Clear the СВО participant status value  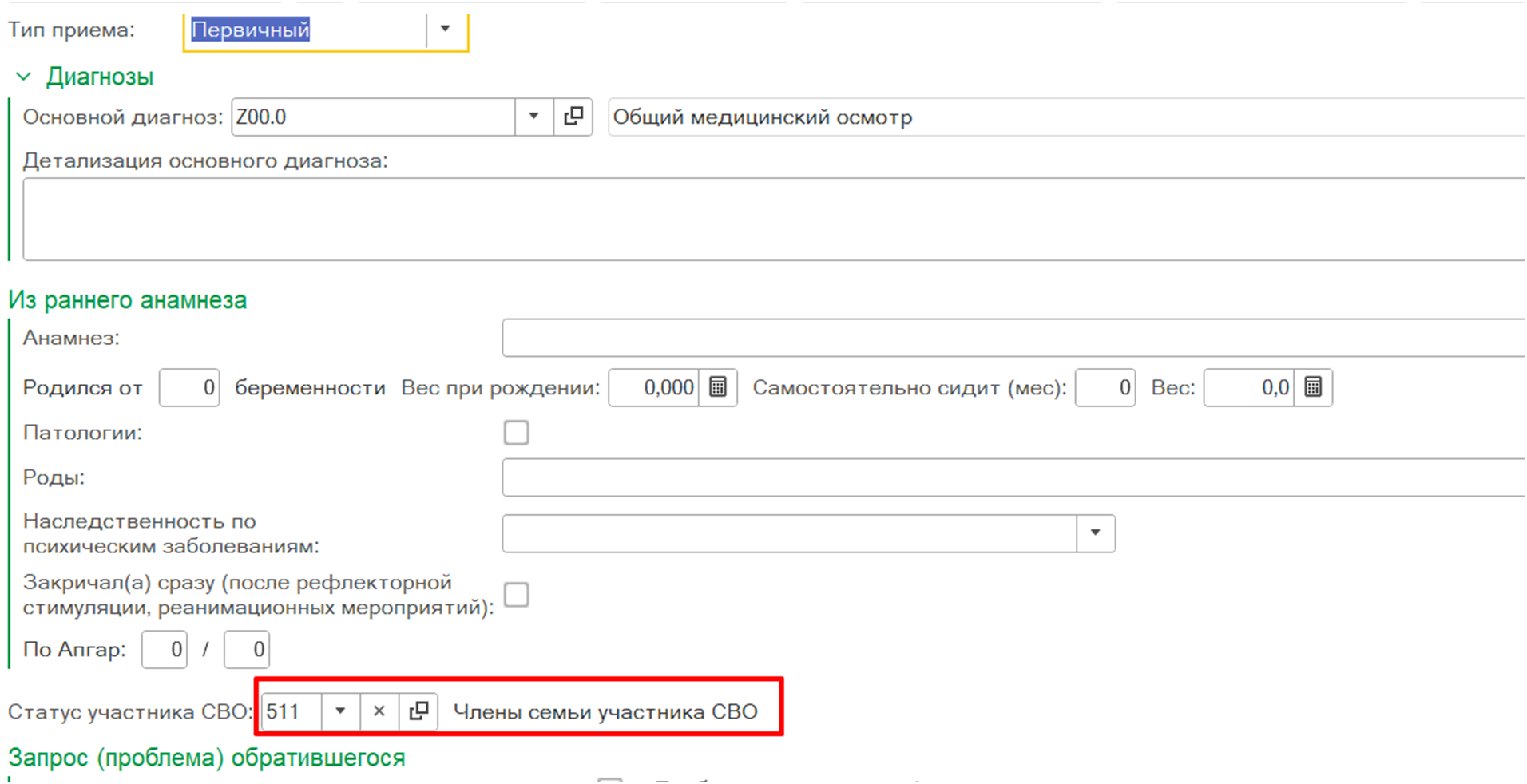pyautogui.click(x=379, y=711)
